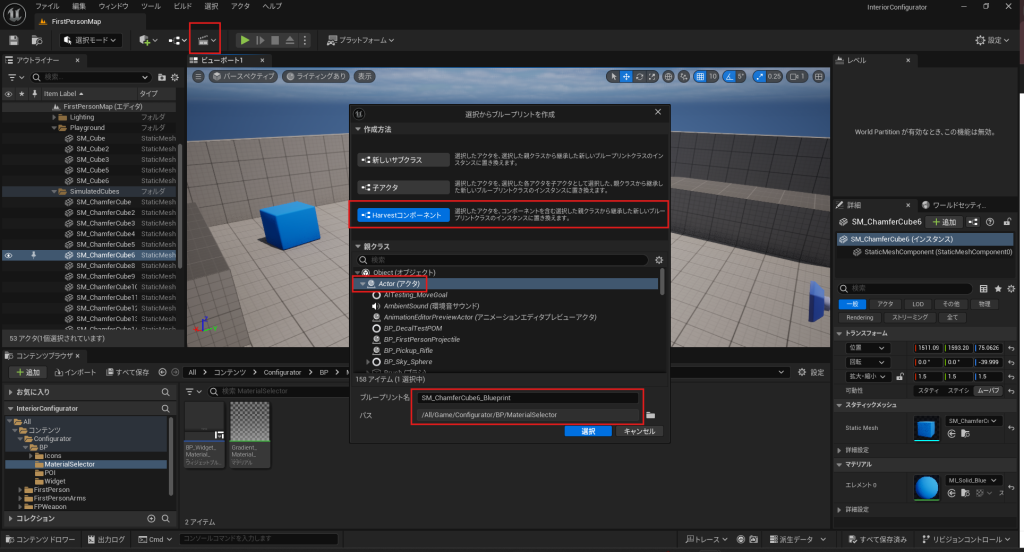The height and width of the screenshot is (552, 1024).
Task: Toggle rotation angle snapping
Action: (728, 76)
